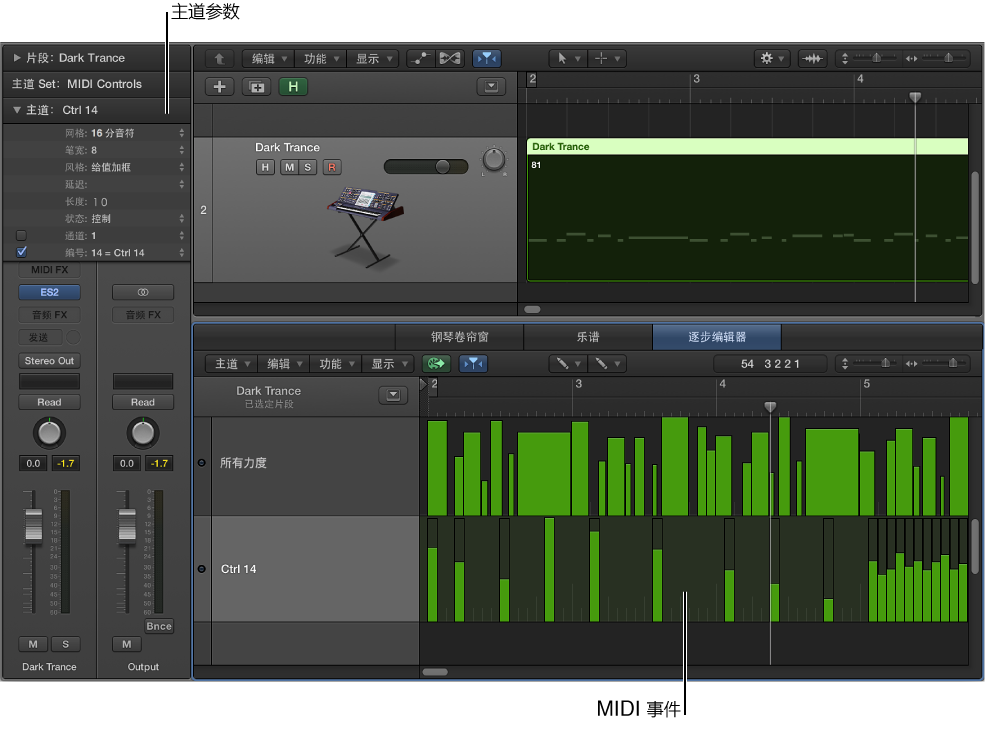Image resolution: width=986 pixels, height=732 pixels.
Task: Click the add track plus button
Action: [220, 87]
